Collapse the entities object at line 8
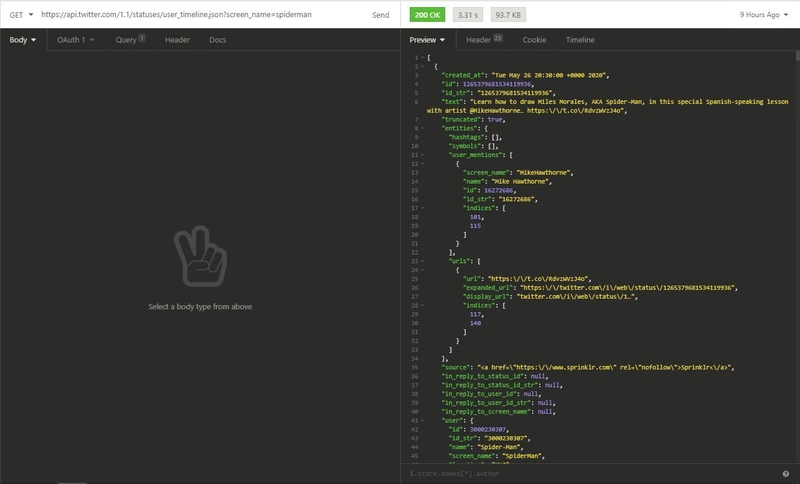The height and width of the screenshot is (484, 800). (x=422, y=129)
